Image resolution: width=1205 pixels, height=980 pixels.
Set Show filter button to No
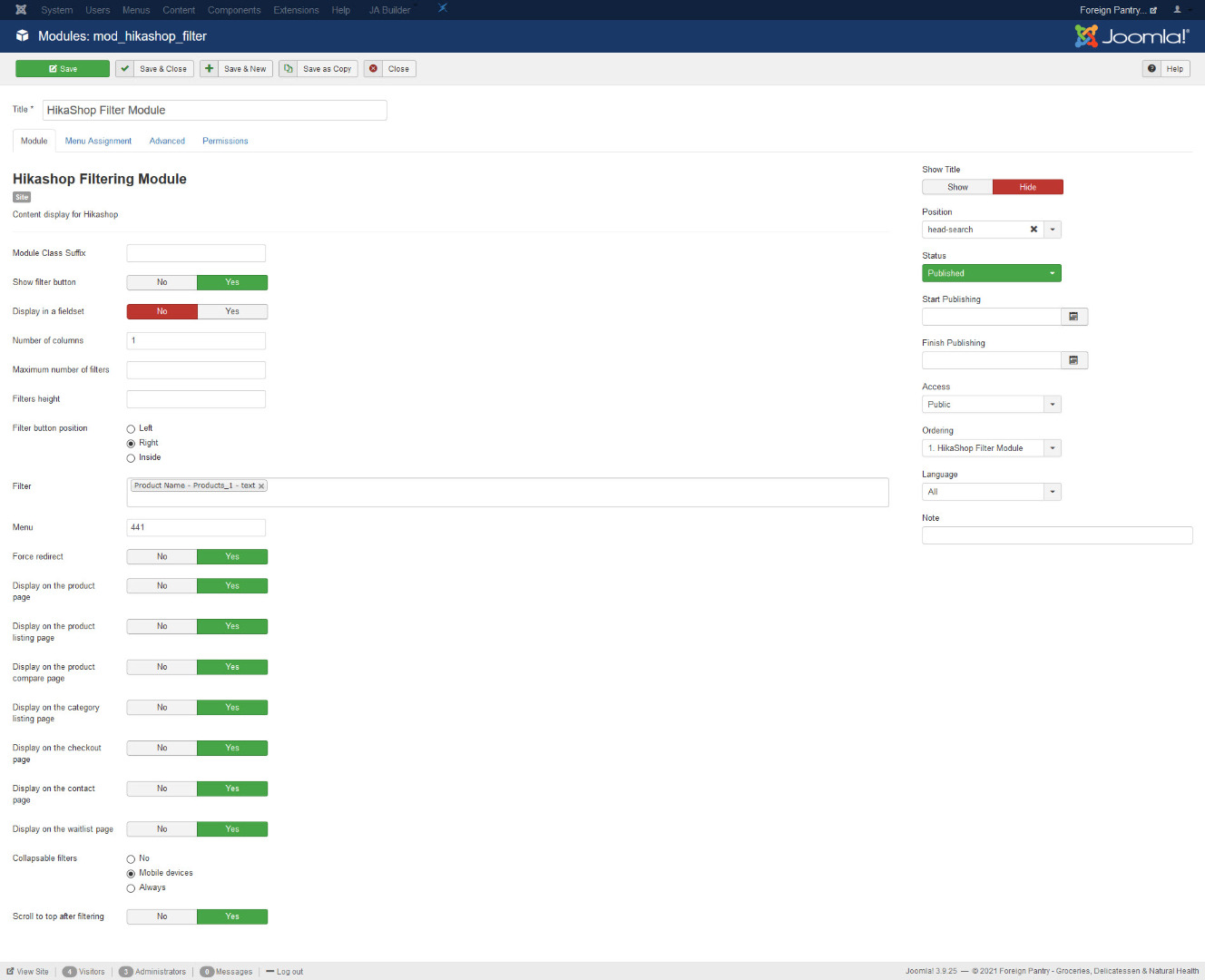tap(162, 282)
